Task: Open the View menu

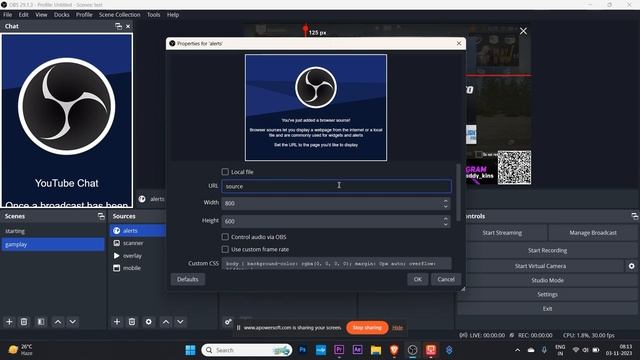Action: click(x=41, y=15)
